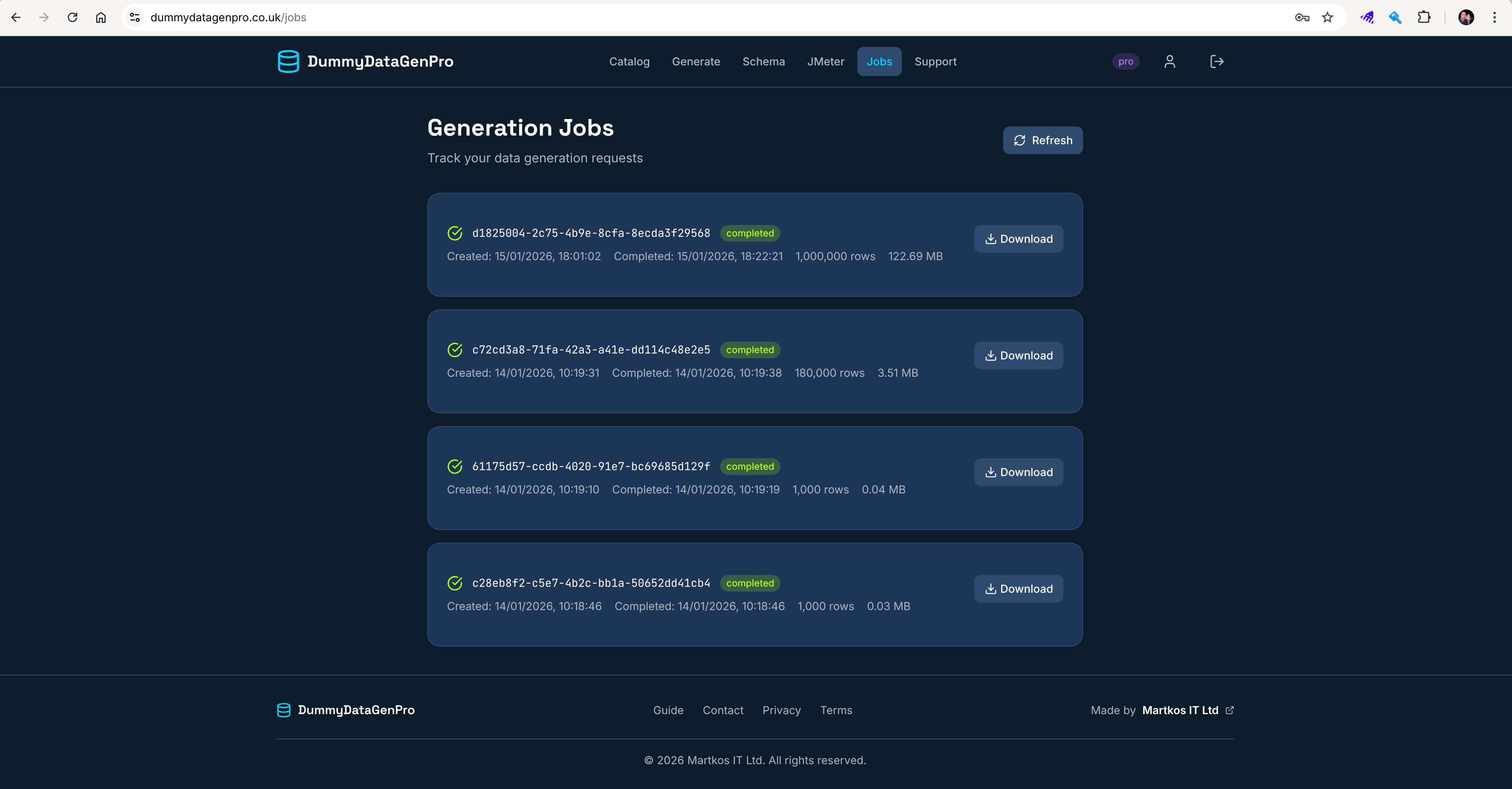Image resolution: width=1512 pixels, height=789 pixels.
Task: Open the Schema page
Action: tap(763, 61)
